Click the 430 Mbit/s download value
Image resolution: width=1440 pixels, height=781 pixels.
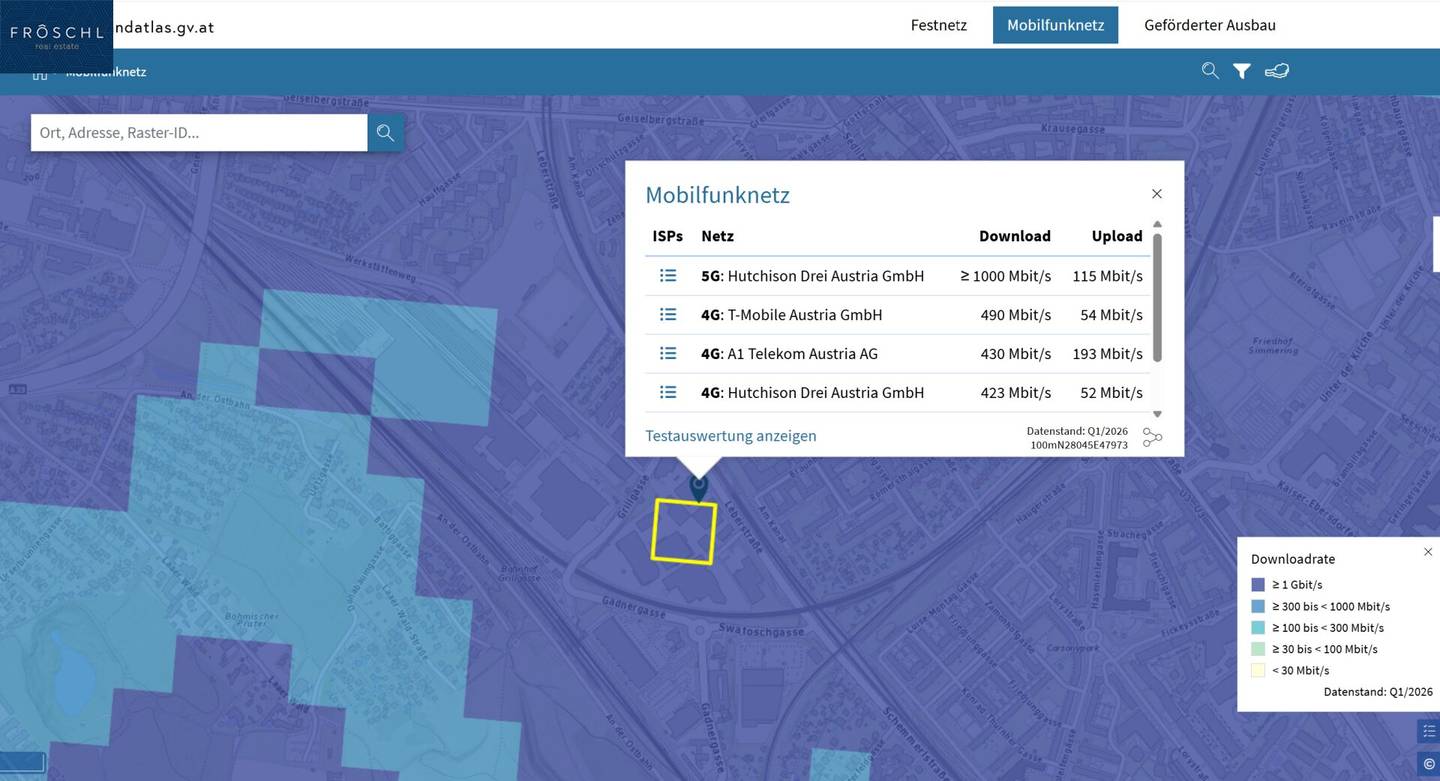1016,354
